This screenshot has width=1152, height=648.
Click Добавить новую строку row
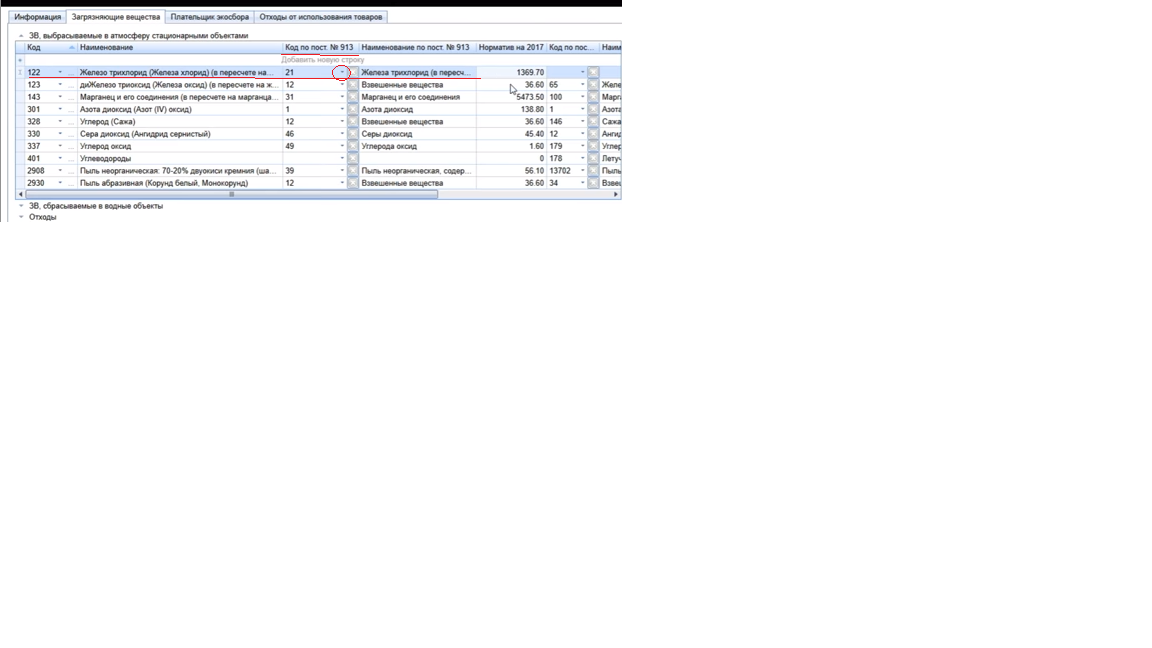click(x=322, y=60)
